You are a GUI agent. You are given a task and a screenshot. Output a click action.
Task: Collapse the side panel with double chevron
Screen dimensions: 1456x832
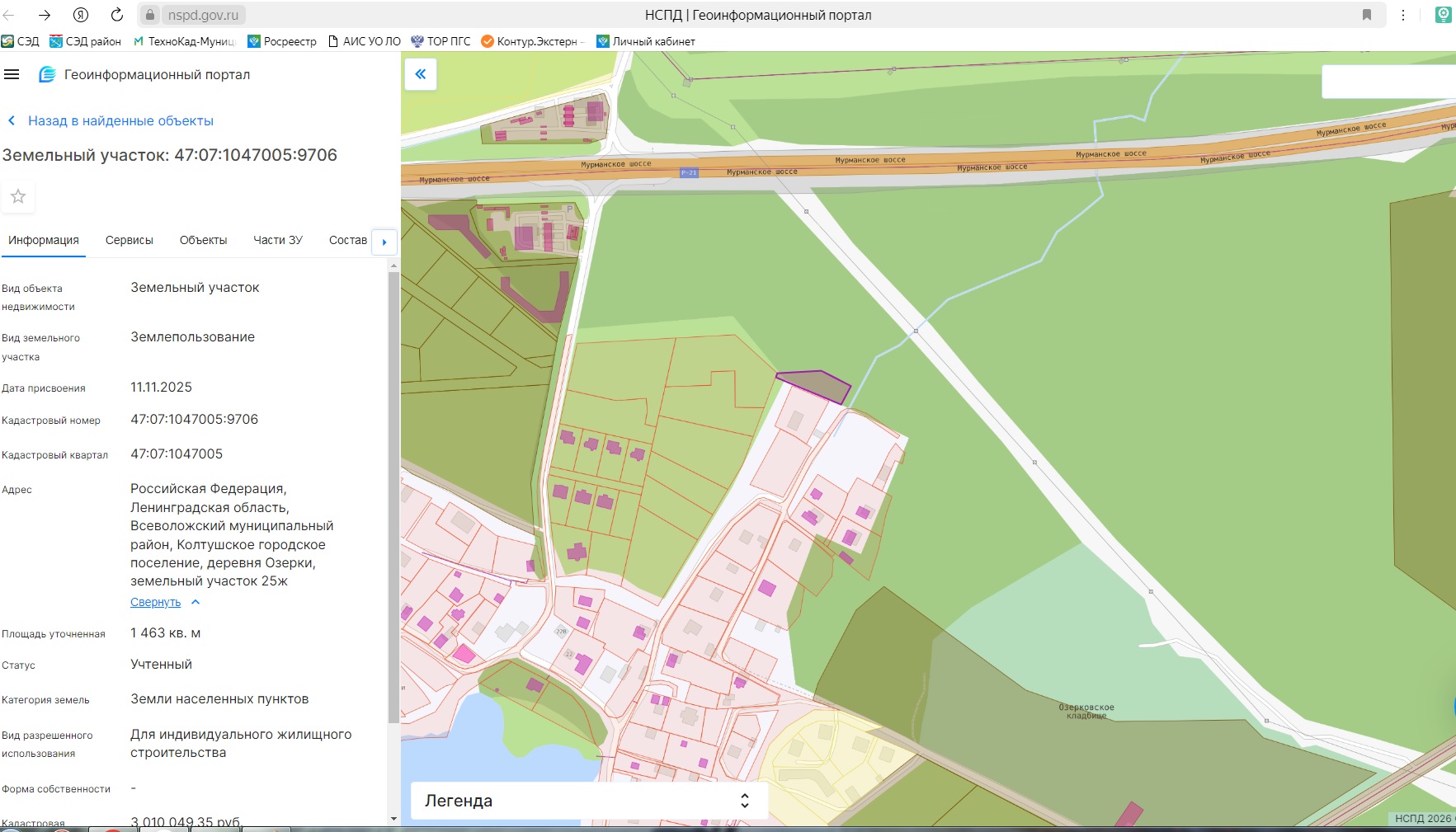pyautogui.click(x=421, y=74)
